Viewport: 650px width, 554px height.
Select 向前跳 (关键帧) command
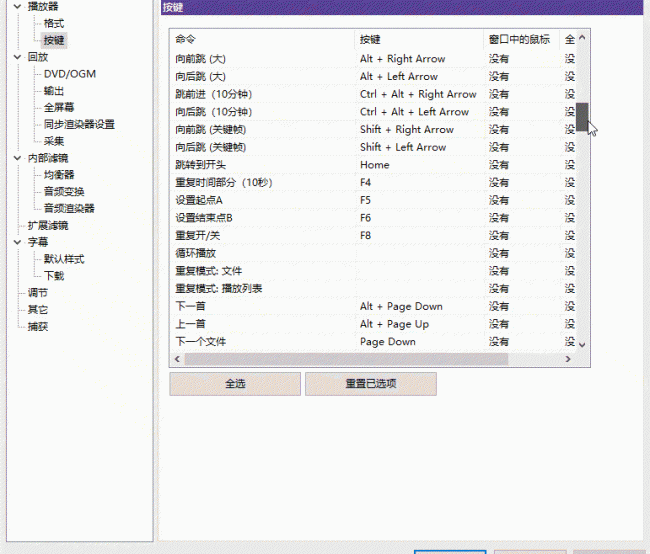[x=373, y=130]
